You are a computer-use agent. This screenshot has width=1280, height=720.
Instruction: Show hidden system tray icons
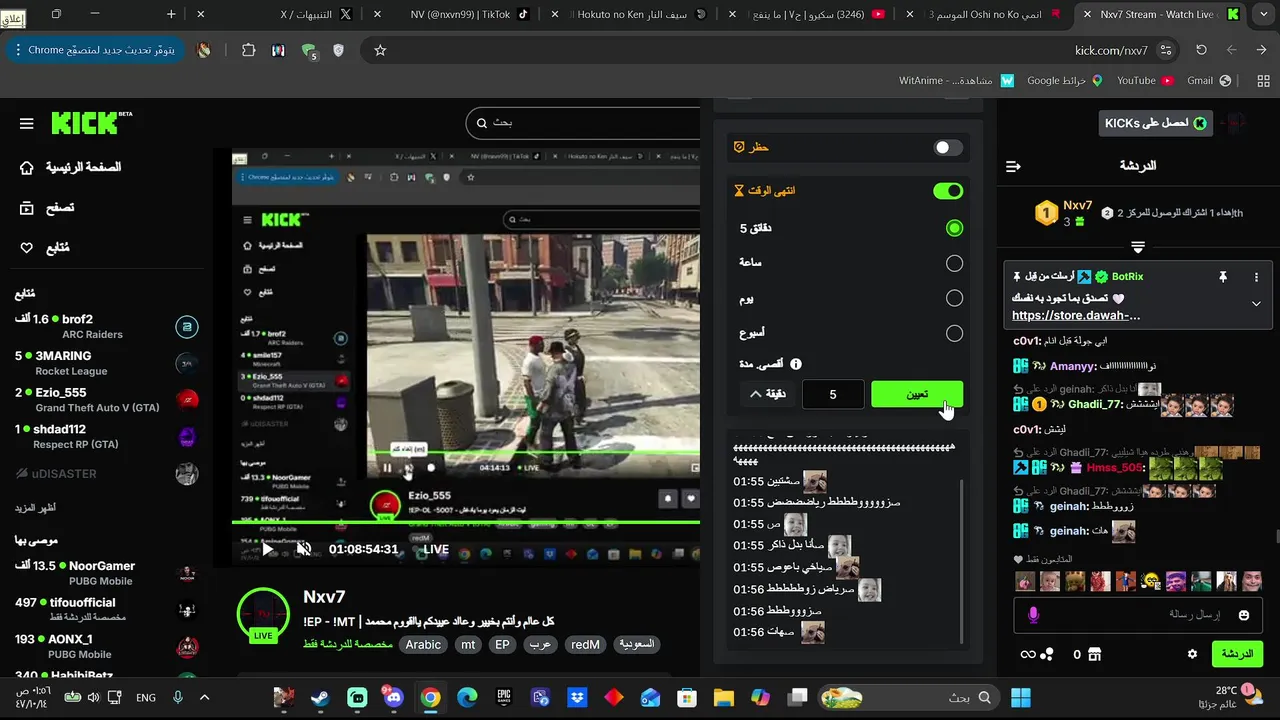(204, 697)
